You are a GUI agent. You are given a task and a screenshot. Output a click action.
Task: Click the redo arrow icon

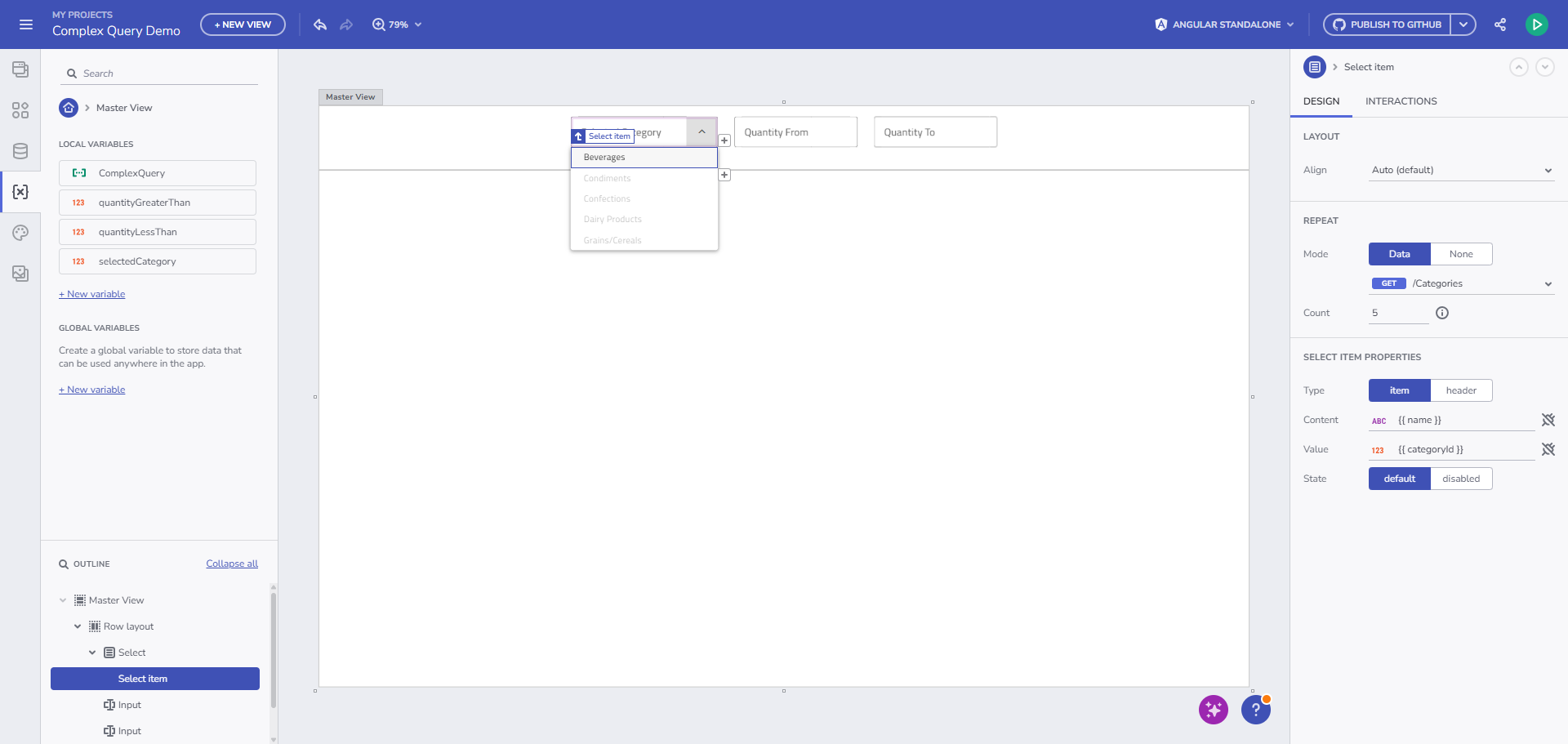[346, 25]
